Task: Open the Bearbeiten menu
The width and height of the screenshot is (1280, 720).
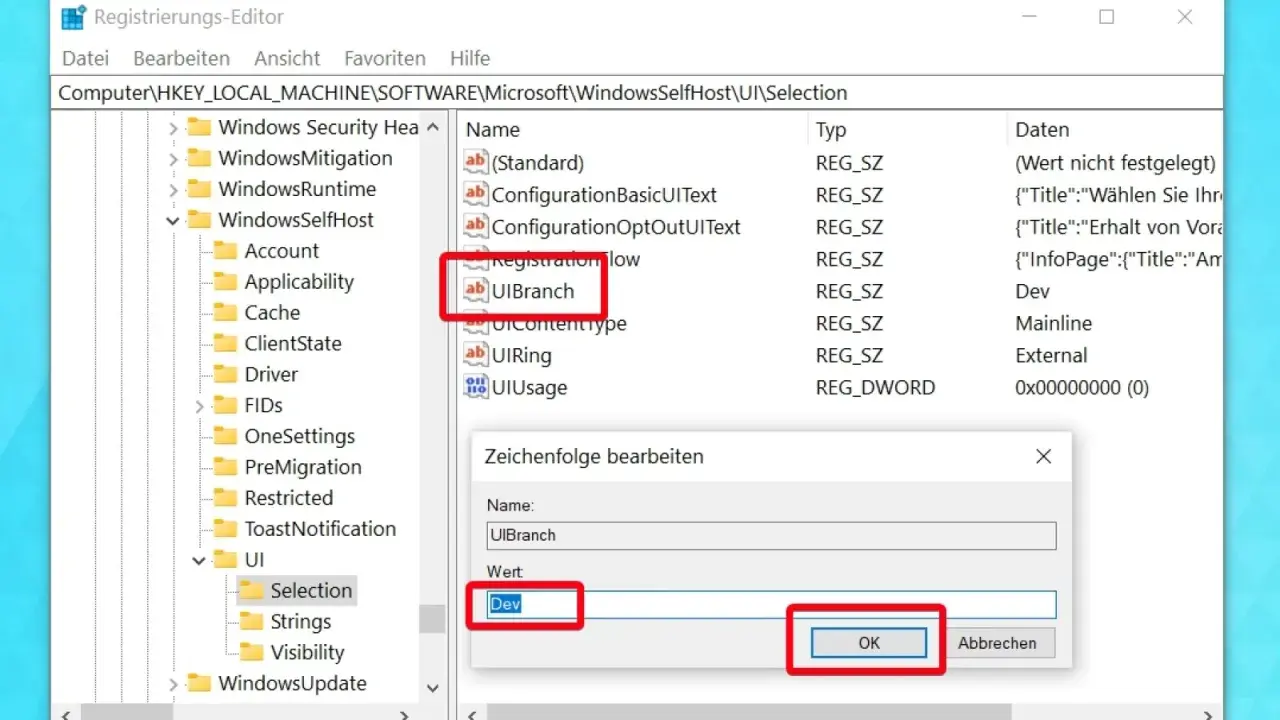Action: 181,58
